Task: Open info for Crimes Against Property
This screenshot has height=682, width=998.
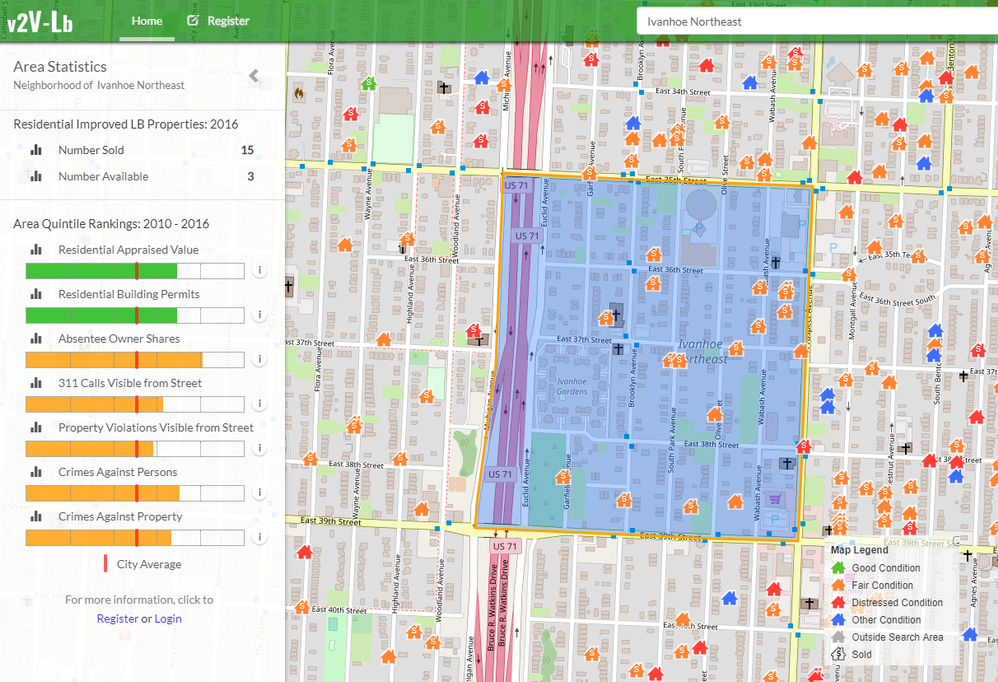Action: click(x=259, y=538)
